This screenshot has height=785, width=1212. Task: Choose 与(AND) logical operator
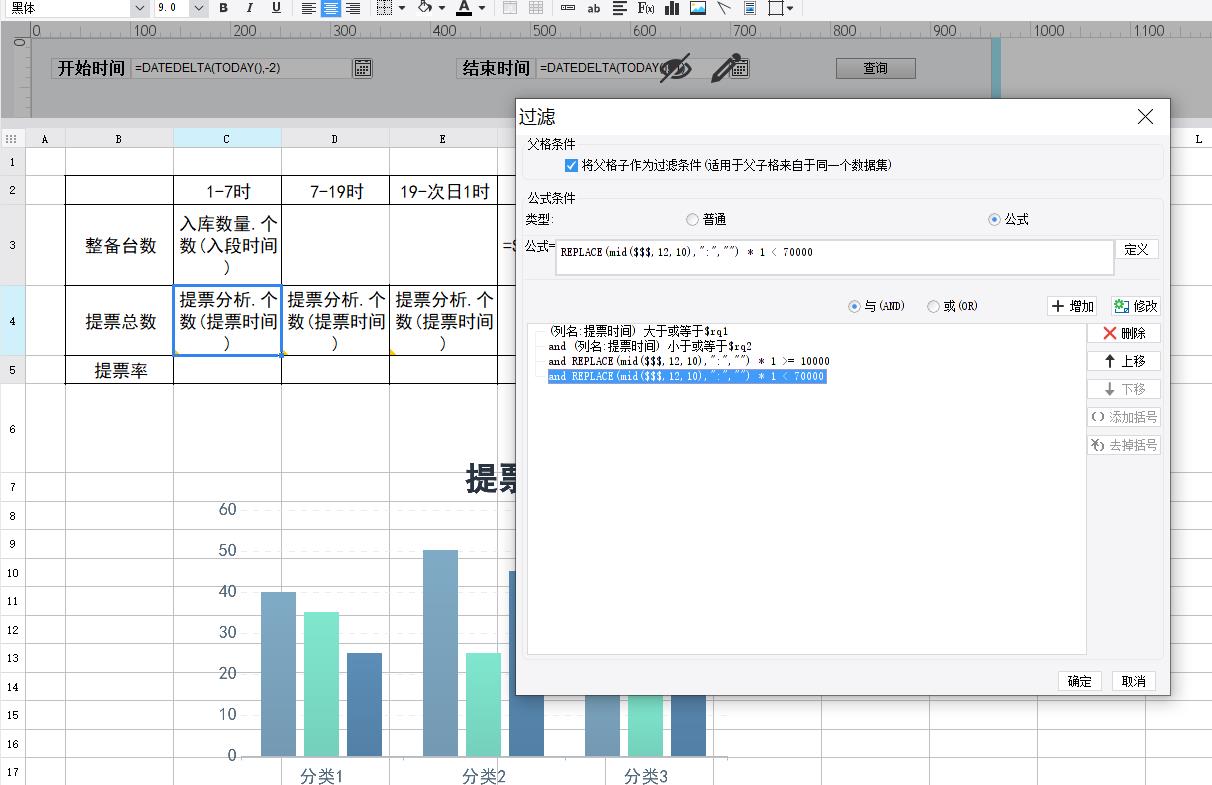[x=854, y=306]
